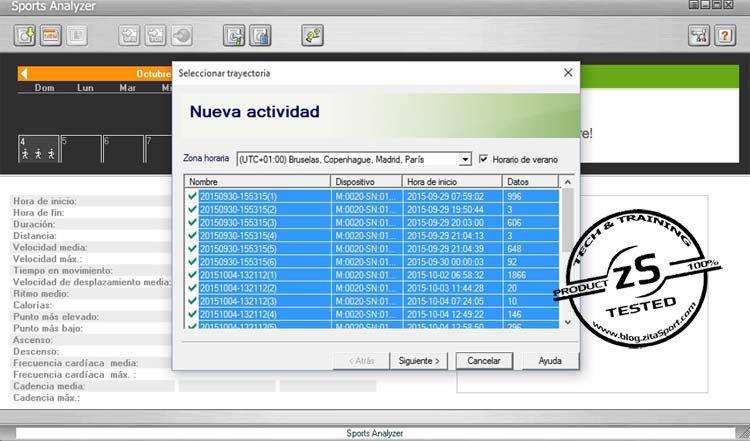Select calendar day 4 with runner icons

tap(38, 149)
